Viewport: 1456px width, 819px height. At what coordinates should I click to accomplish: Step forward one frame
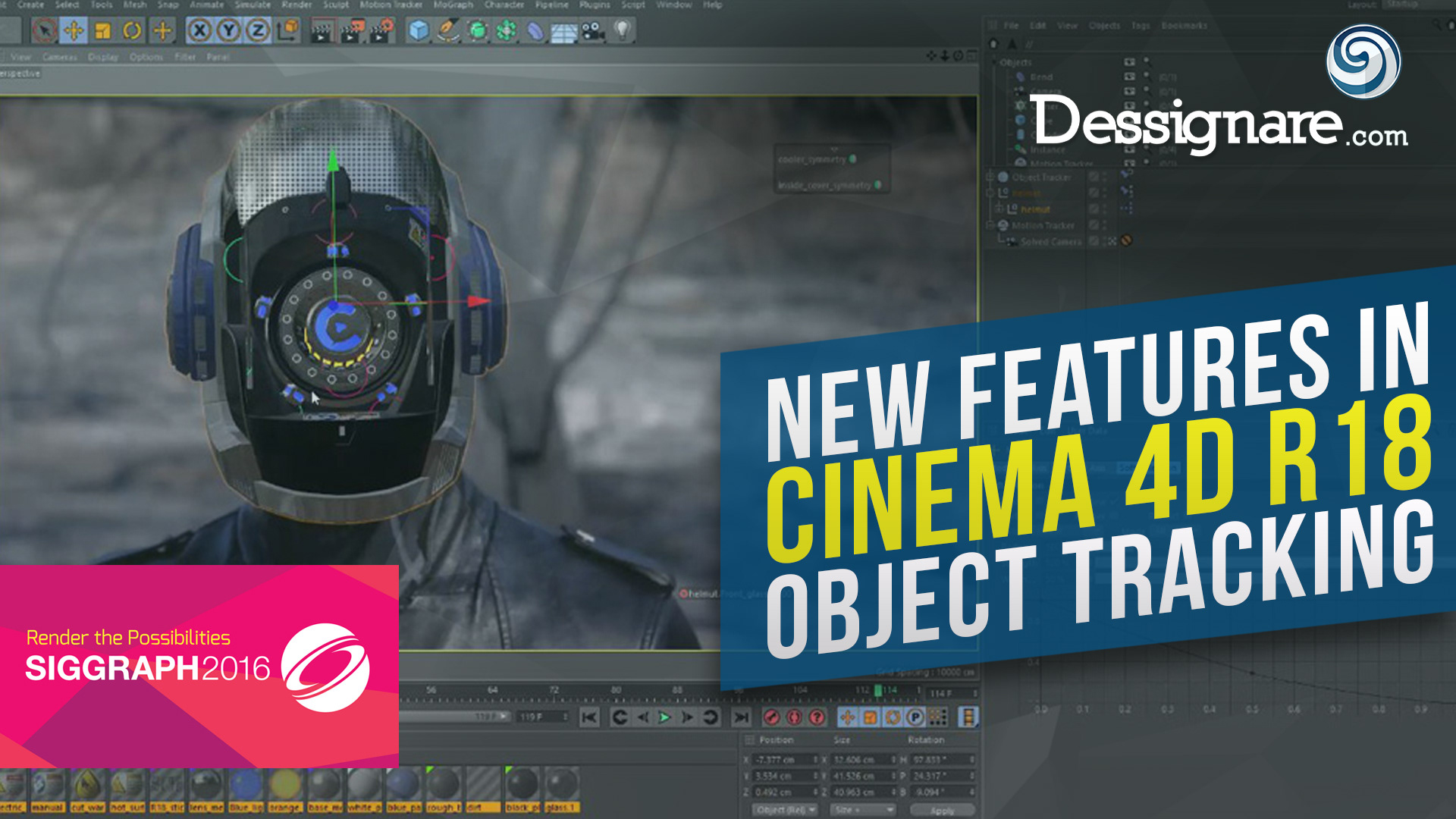(x=688, y=717)
